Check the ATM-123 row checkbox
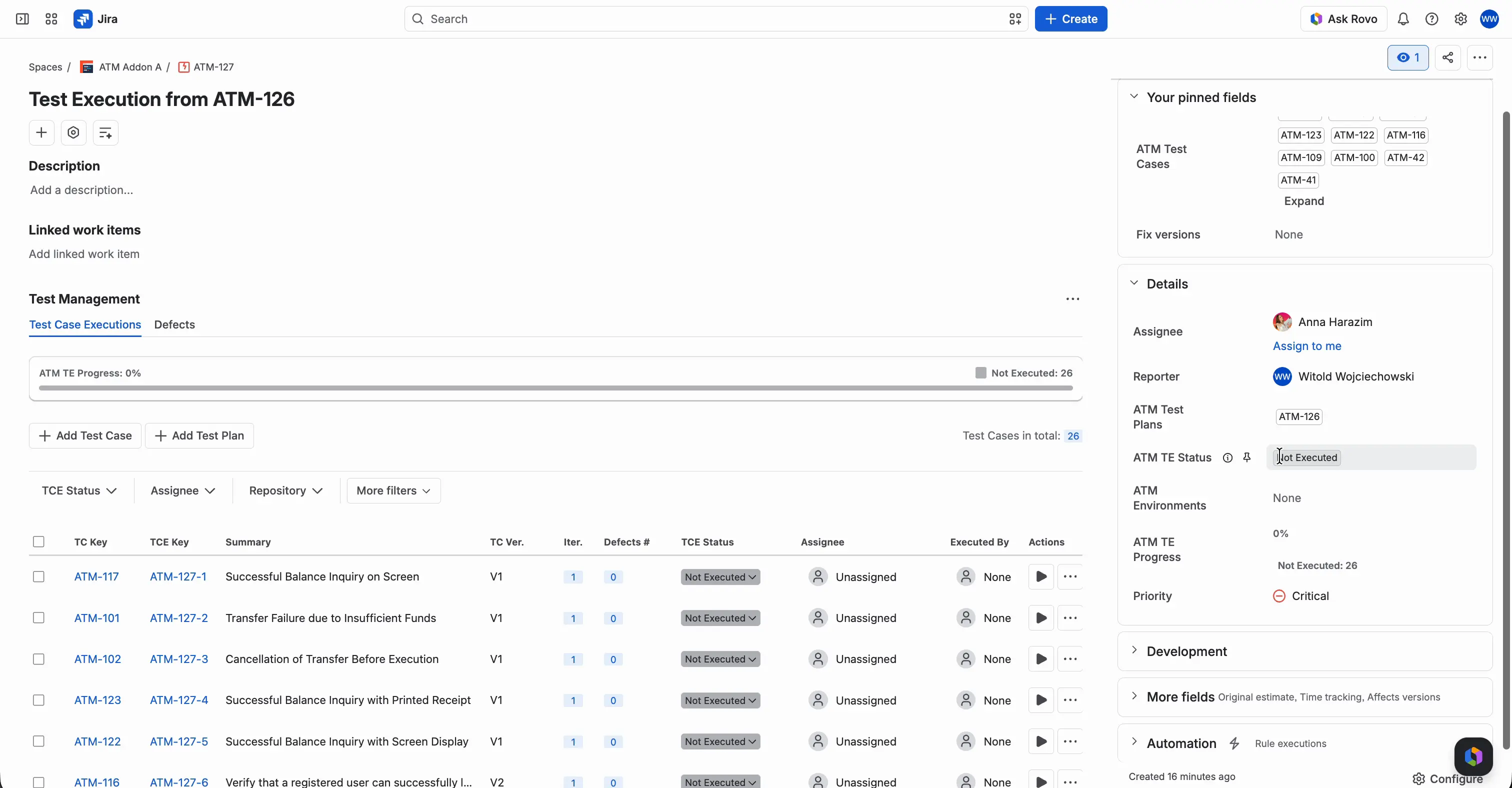This screenshot has width=1512, height=788. [38, 700]
